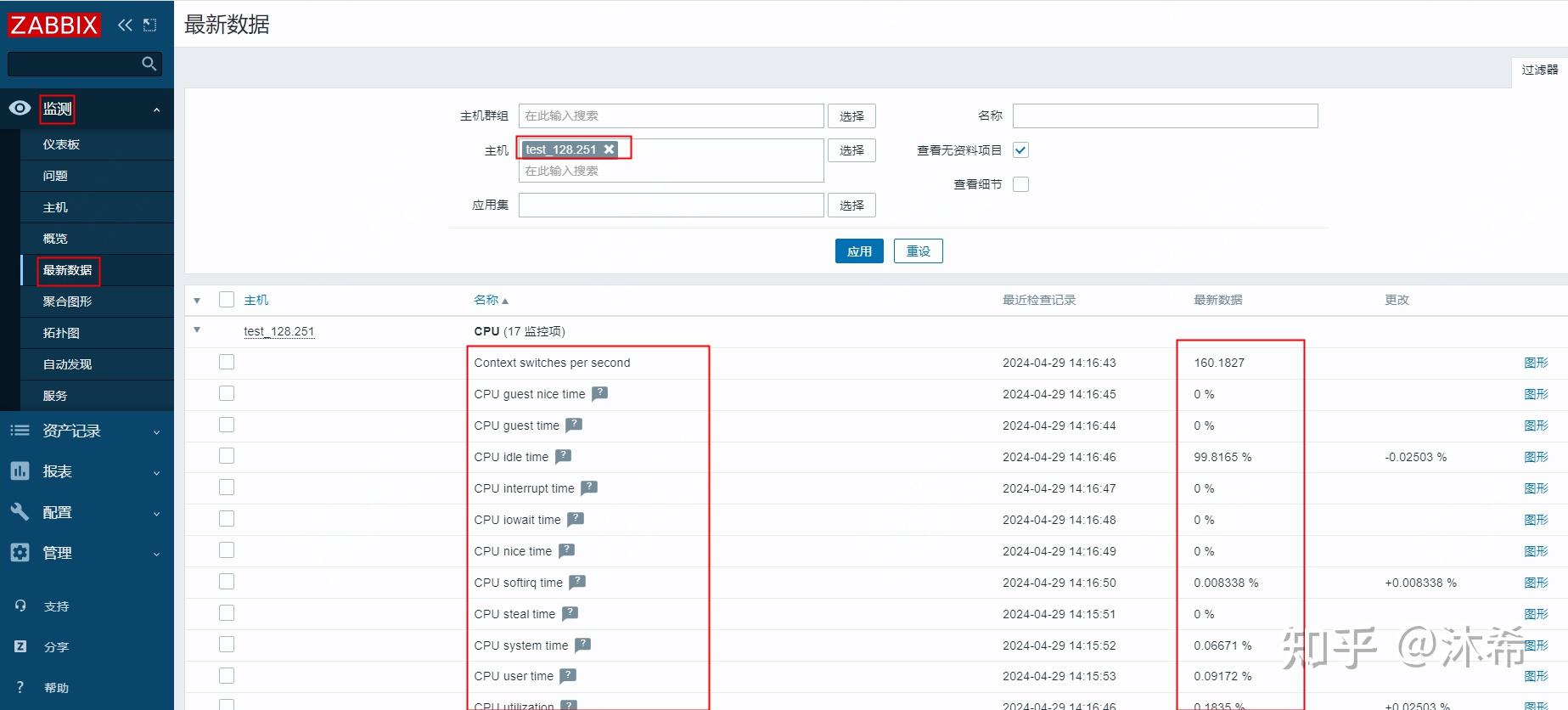Check CPU guest time row
Screen dimensions: 1568x710
coord(227,425)
